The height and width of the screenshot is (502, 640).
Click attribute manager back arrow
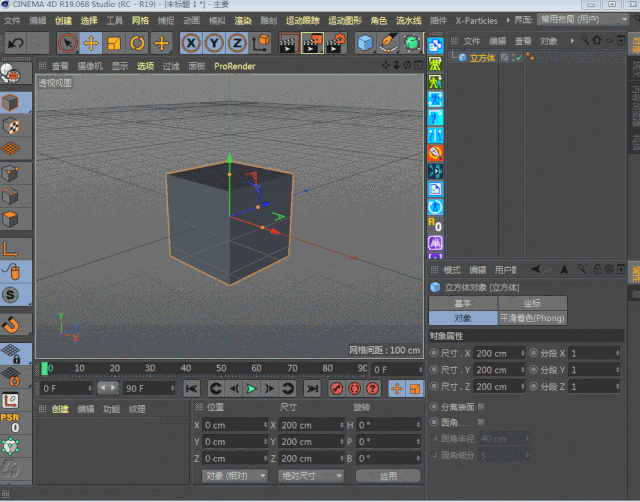[x=536, y=269]
